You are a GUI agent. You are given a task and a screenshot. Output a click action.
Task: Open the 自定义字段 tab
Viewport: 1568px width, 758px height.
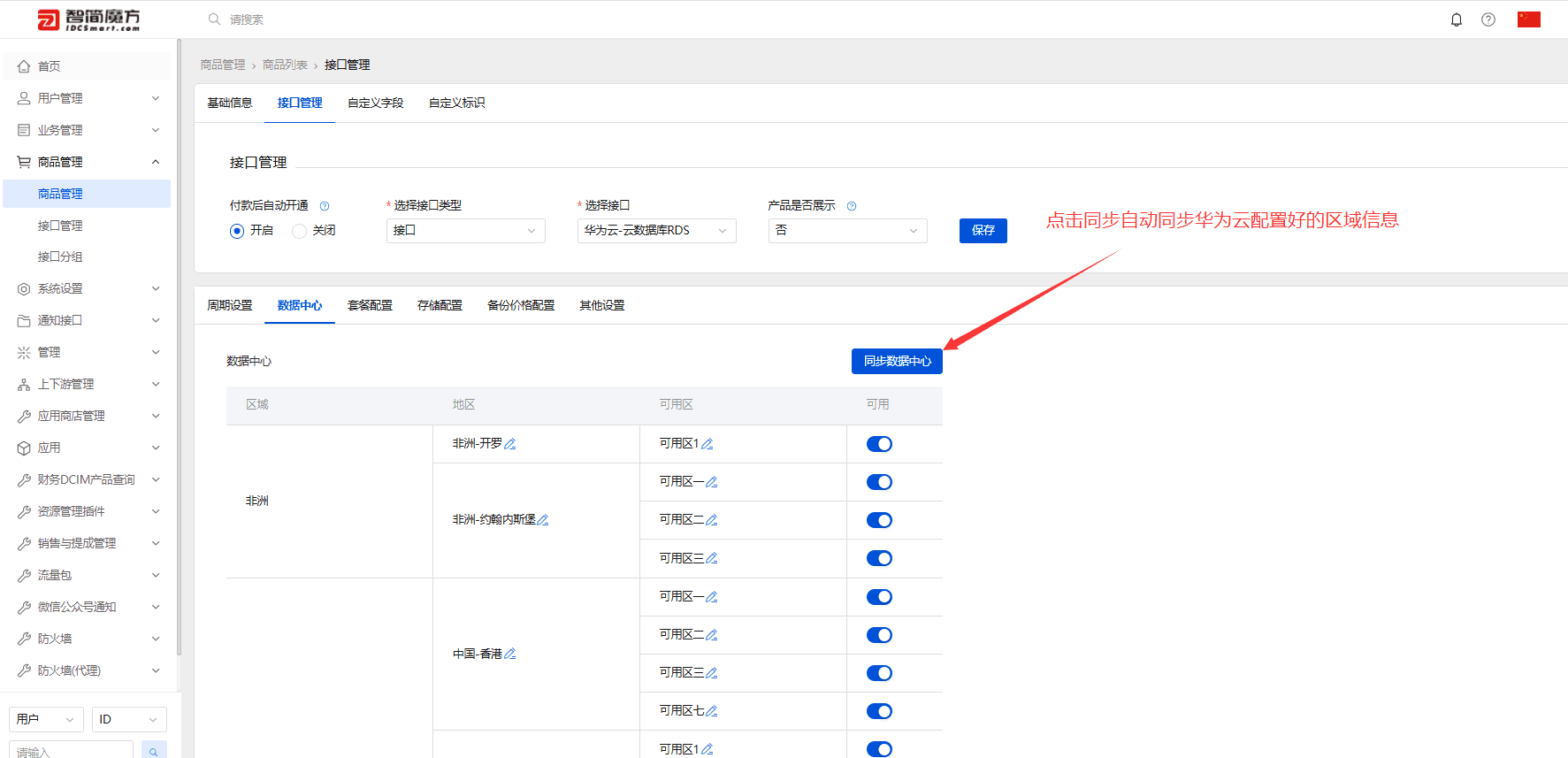(x=376, y=103)
